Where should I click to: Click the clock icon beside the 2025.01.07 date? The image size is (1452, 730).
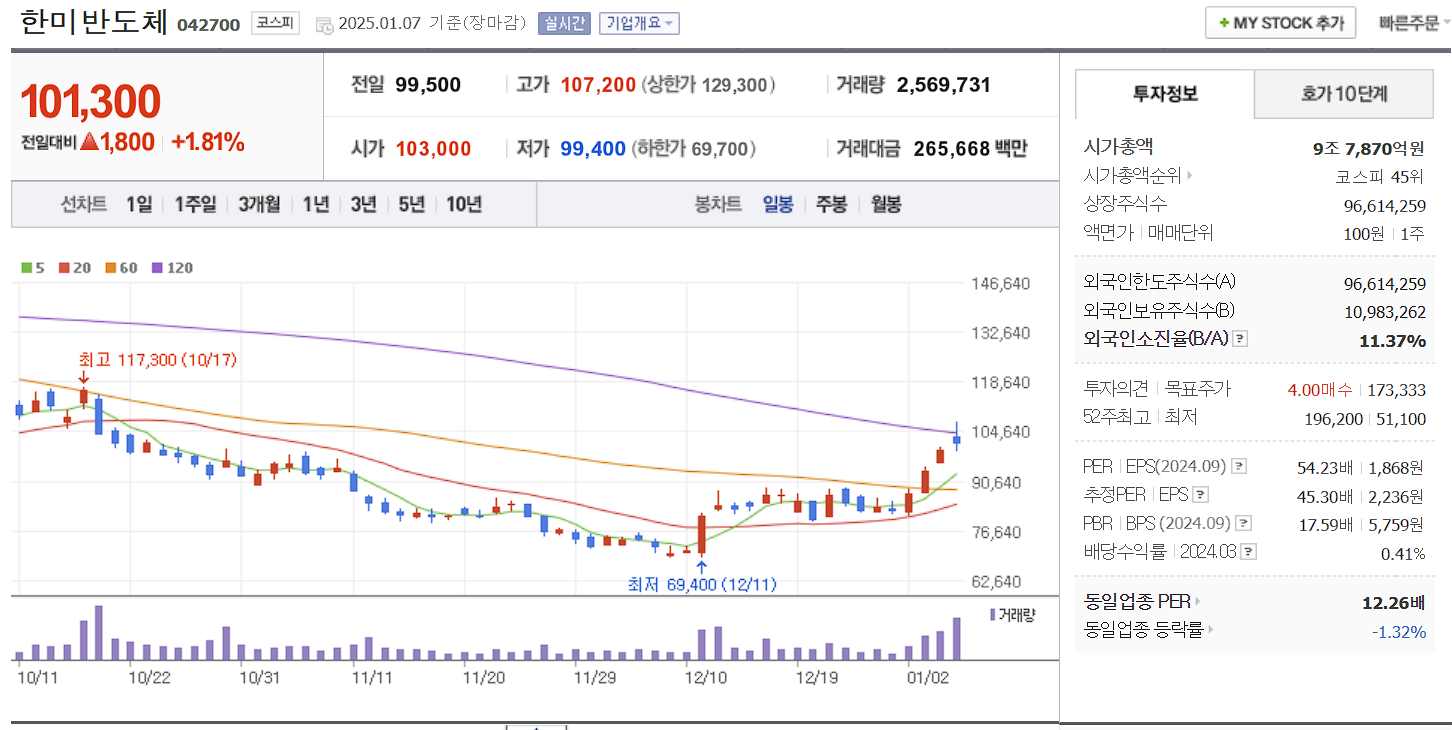click(x=322, y=22)
